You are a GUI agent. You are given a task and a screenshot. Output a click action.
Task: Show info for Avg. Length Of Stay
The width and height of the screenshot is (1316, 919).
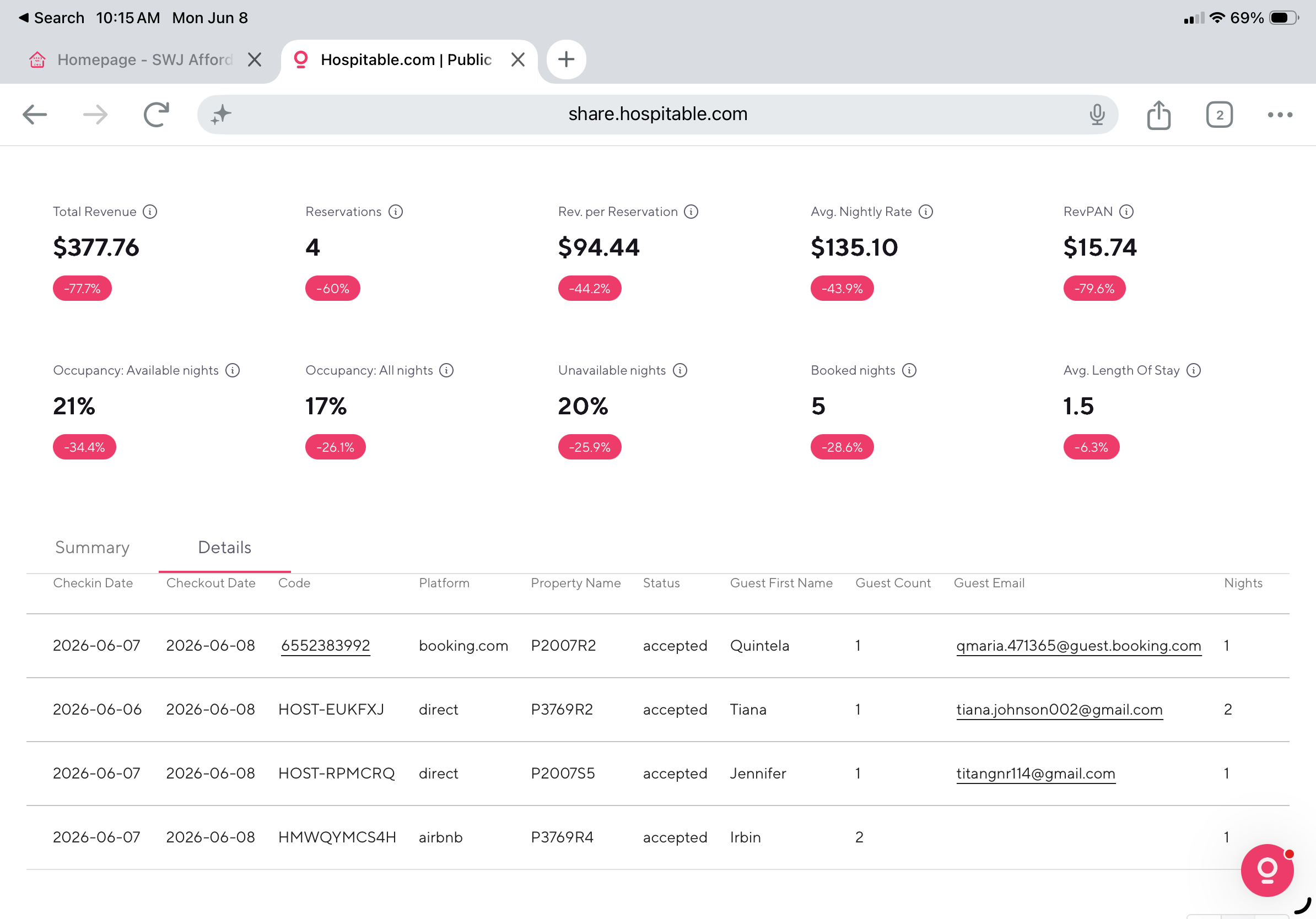(1193, 370)
